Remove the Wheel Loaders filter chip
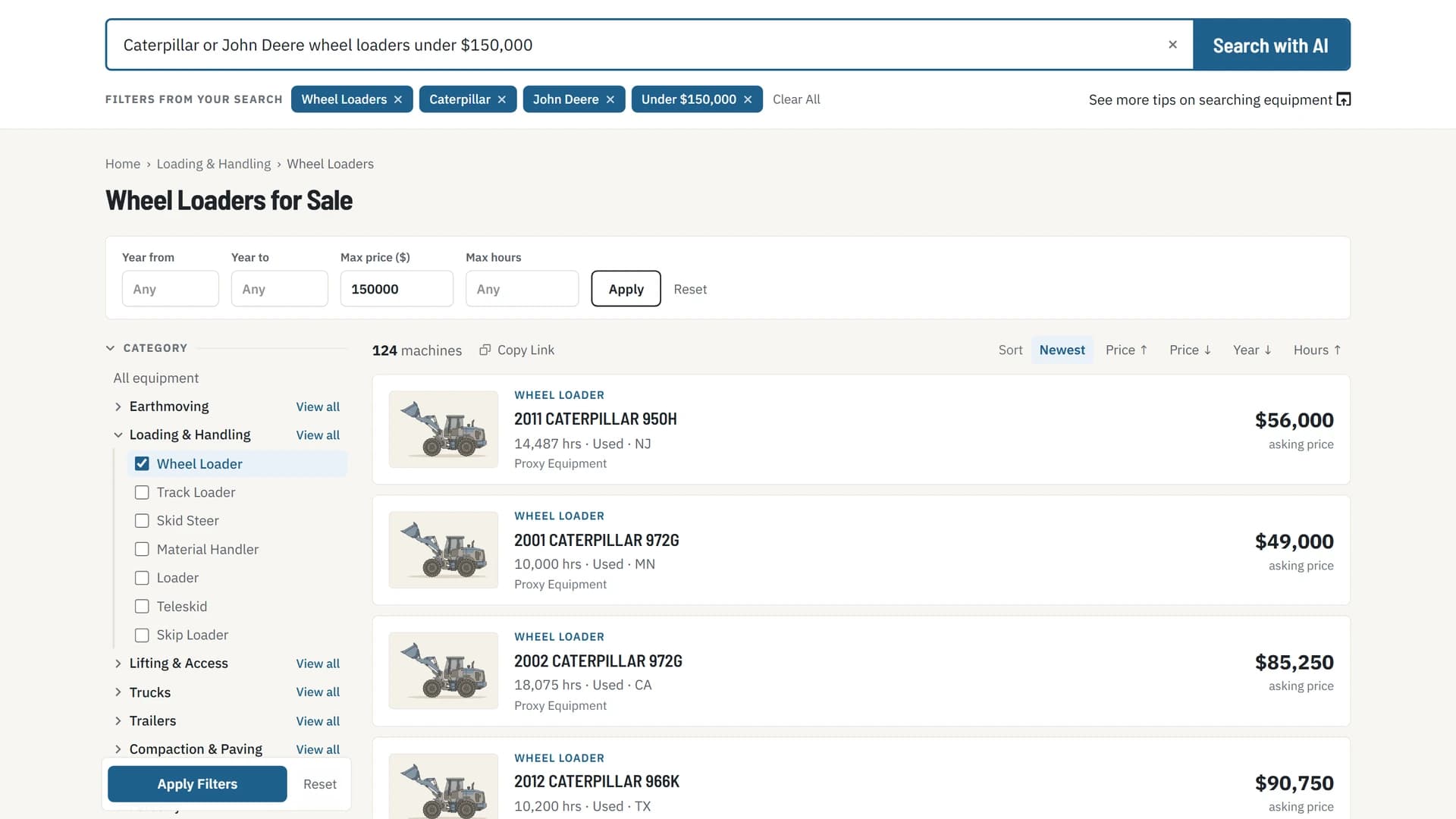 click(398, 99)
